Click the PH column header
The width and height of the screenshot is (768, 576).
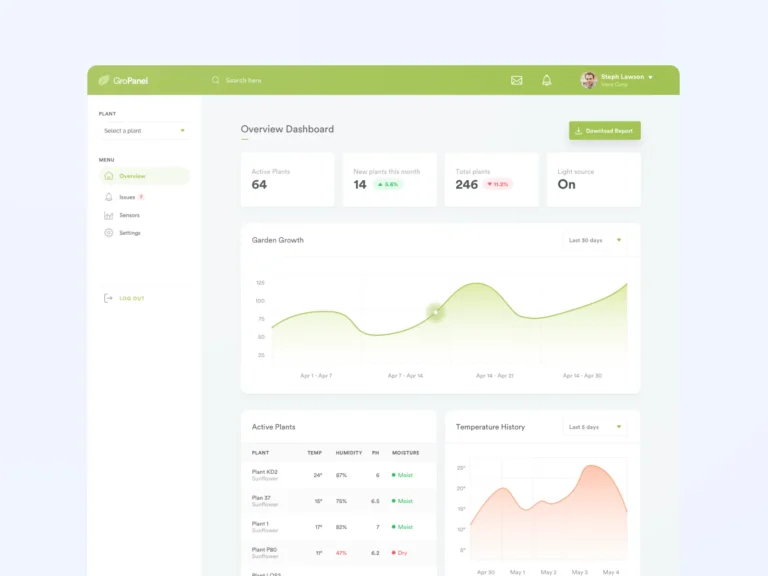375,453
